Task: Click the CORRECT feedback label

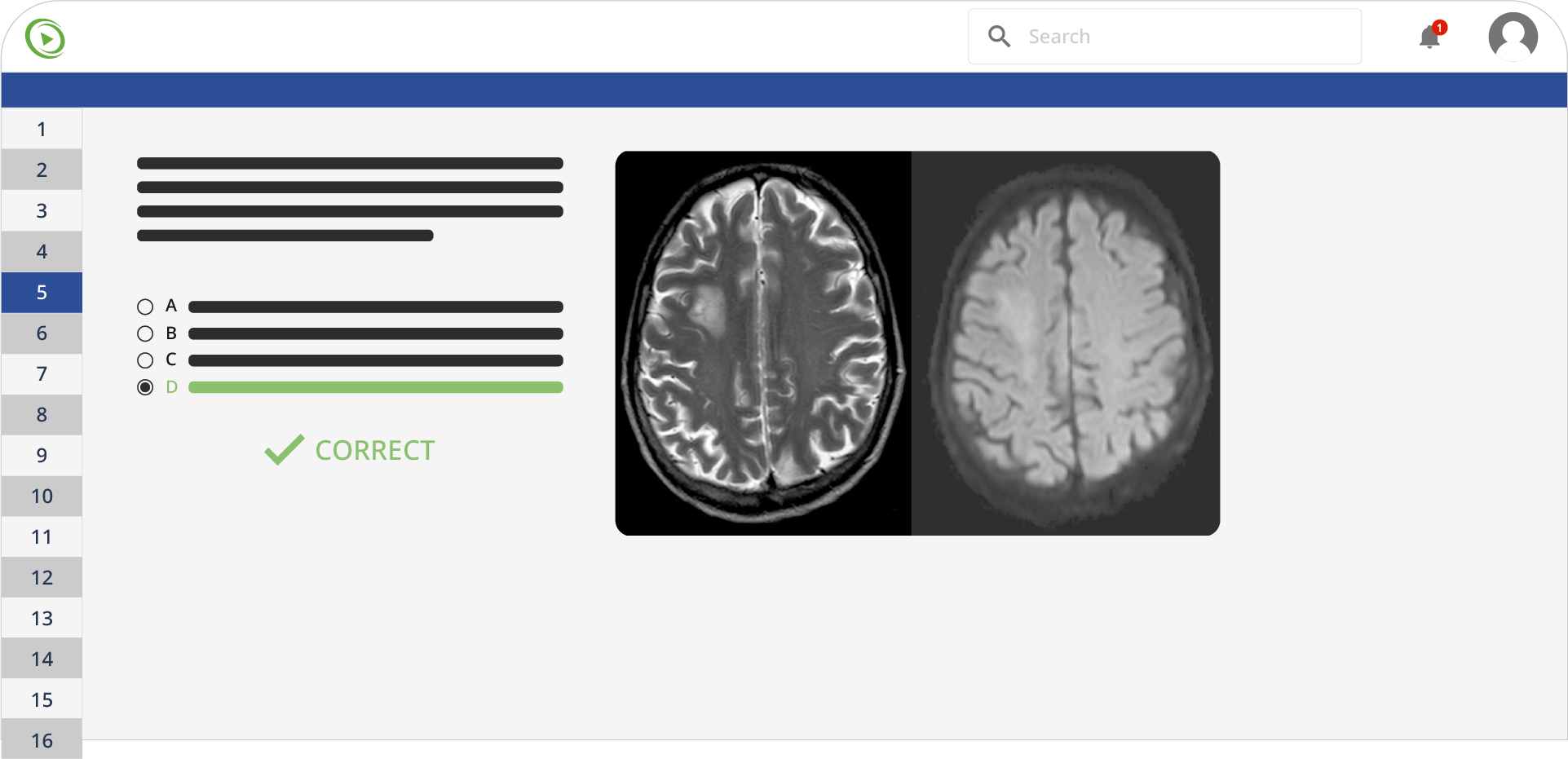Action: point(375,449)
